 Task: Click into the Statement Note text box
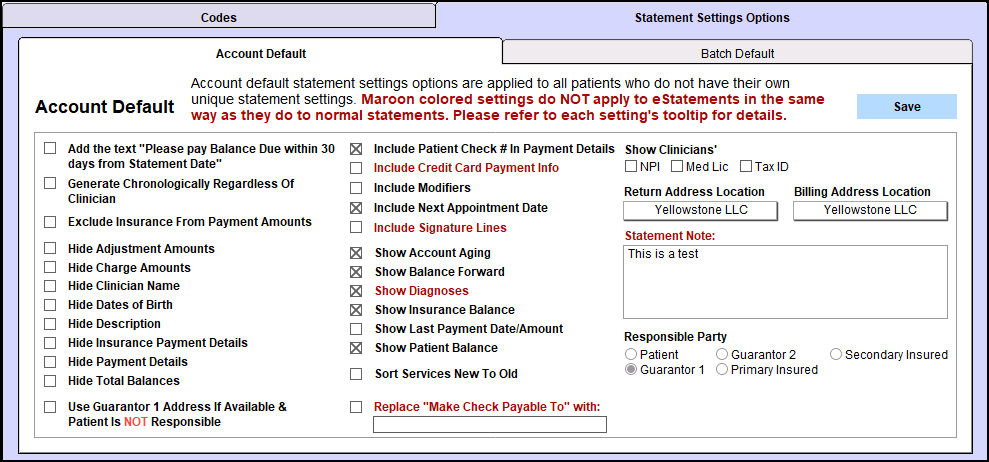point(785,281)
